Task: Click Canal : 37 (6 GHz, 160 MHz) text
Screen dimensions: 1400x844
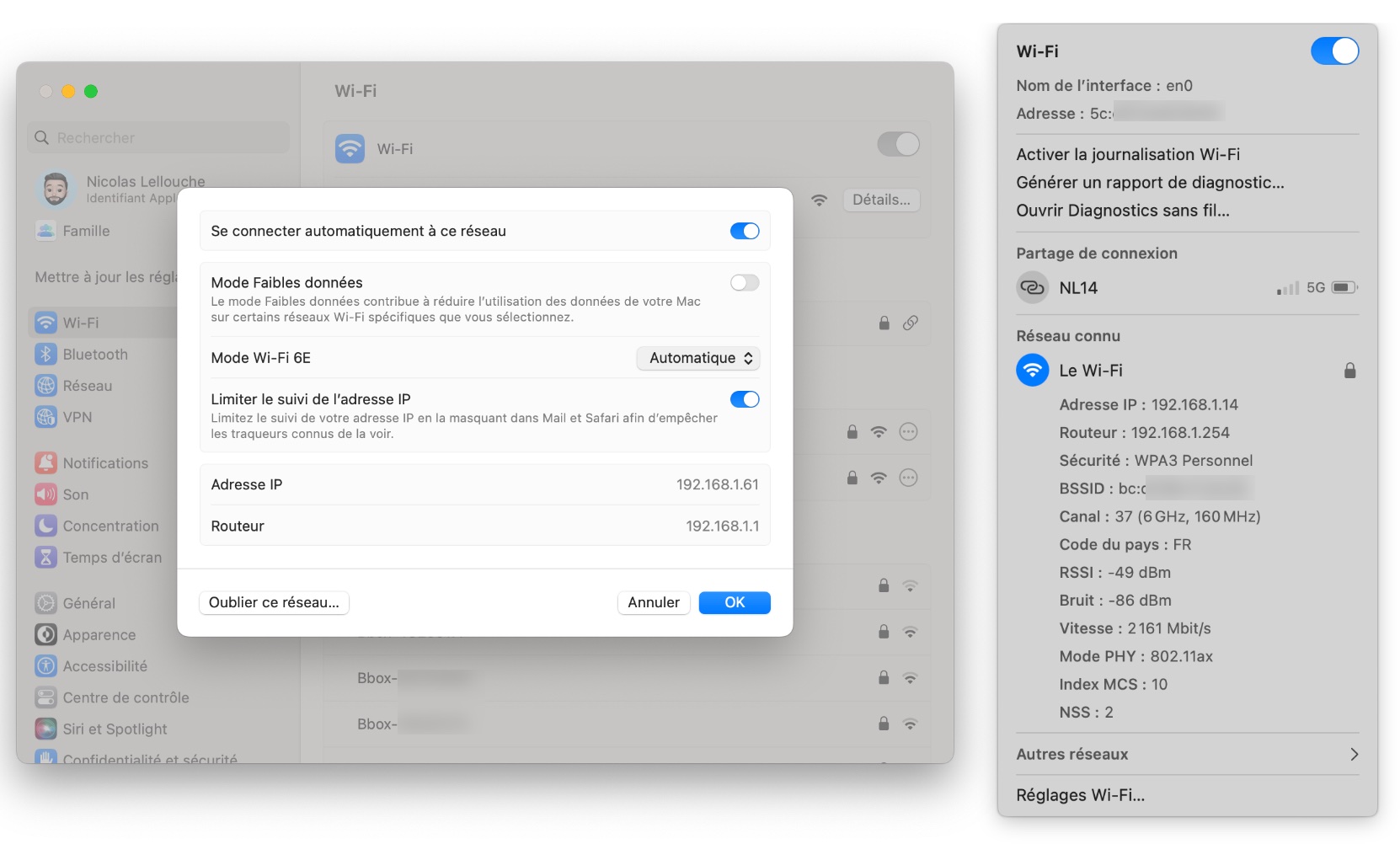Action: (x=1159, y=516)
